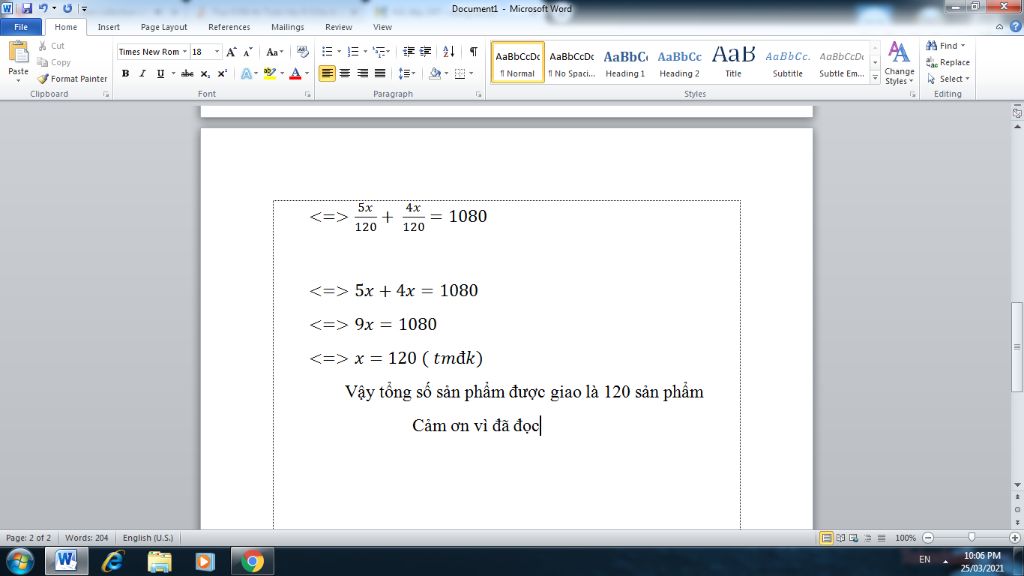Open the borders dropdown arrow
Viewport: 1024px width, 576px height.
[x=471, y=73]
